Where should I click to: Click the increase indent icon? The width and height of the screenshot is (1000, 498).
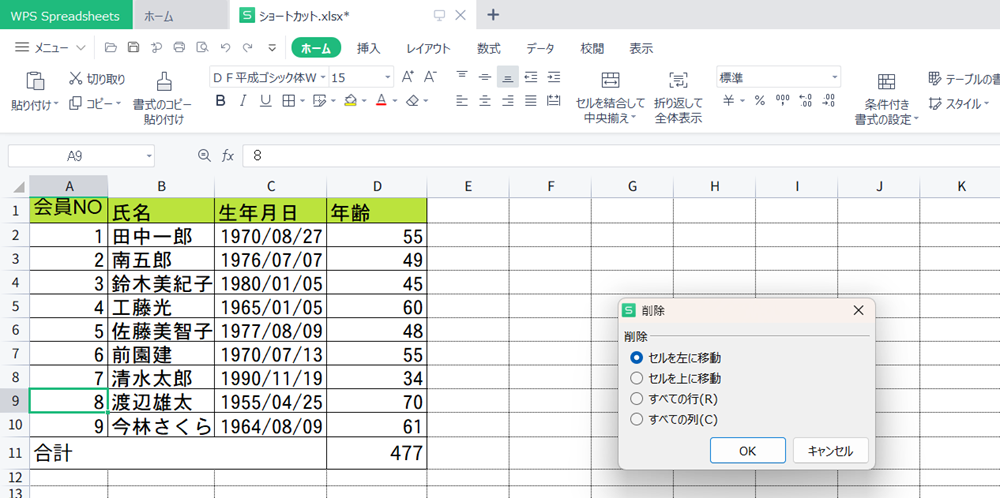(554, 77)
